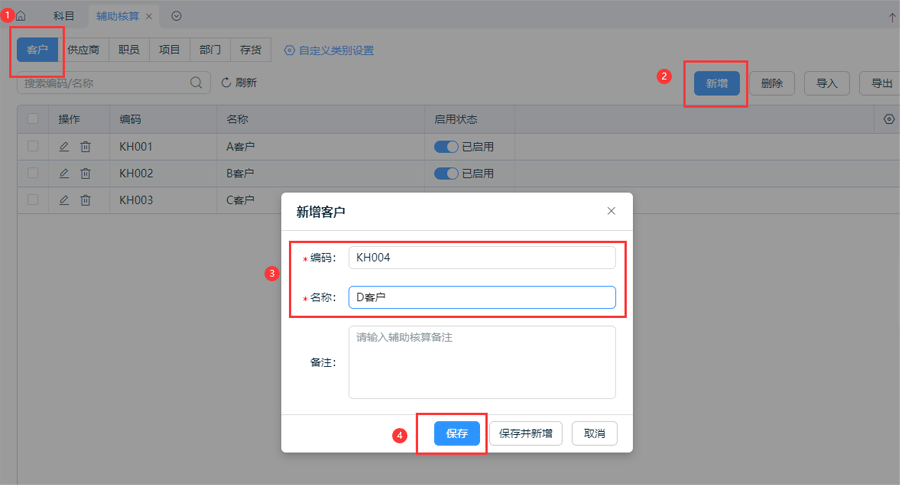This screenshot has height=485, width=900.
Task: Click 保存 button in dialog
Action: (457, 434)
